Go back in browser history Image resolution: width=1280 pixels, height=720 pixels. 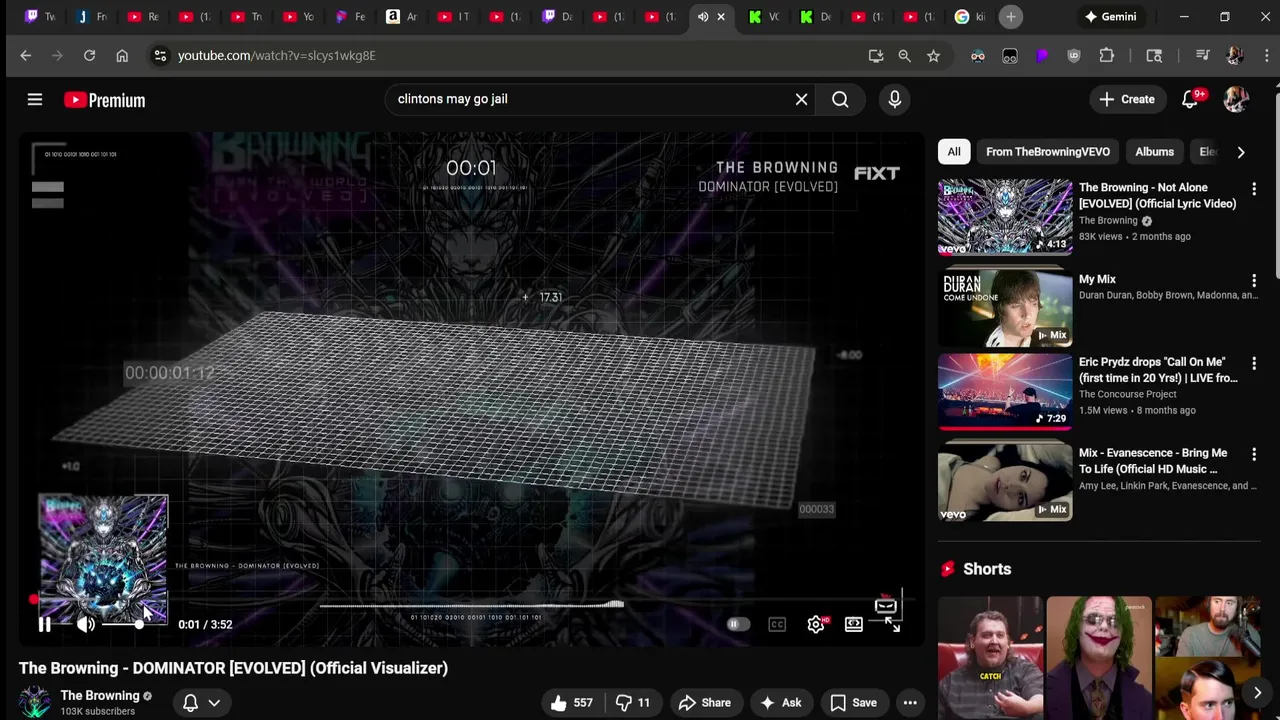coord(26,56)
